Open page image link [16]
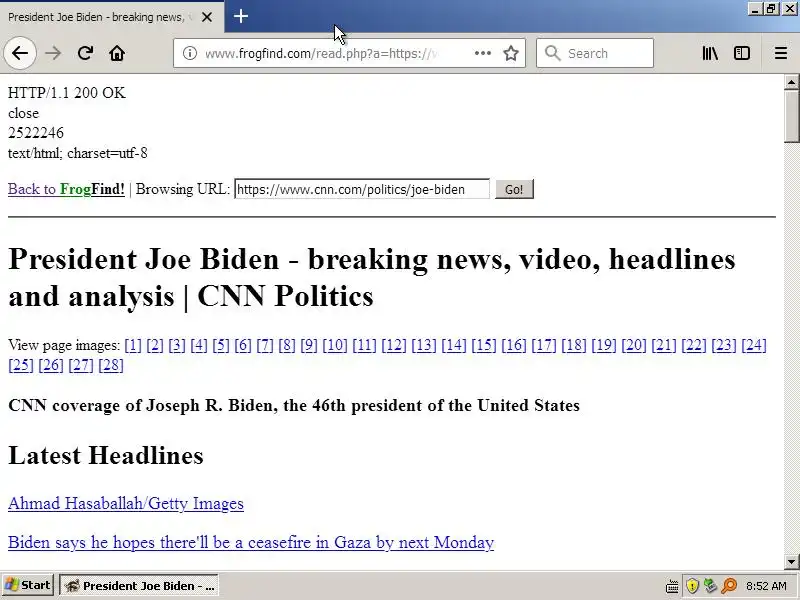 (514, 345)
